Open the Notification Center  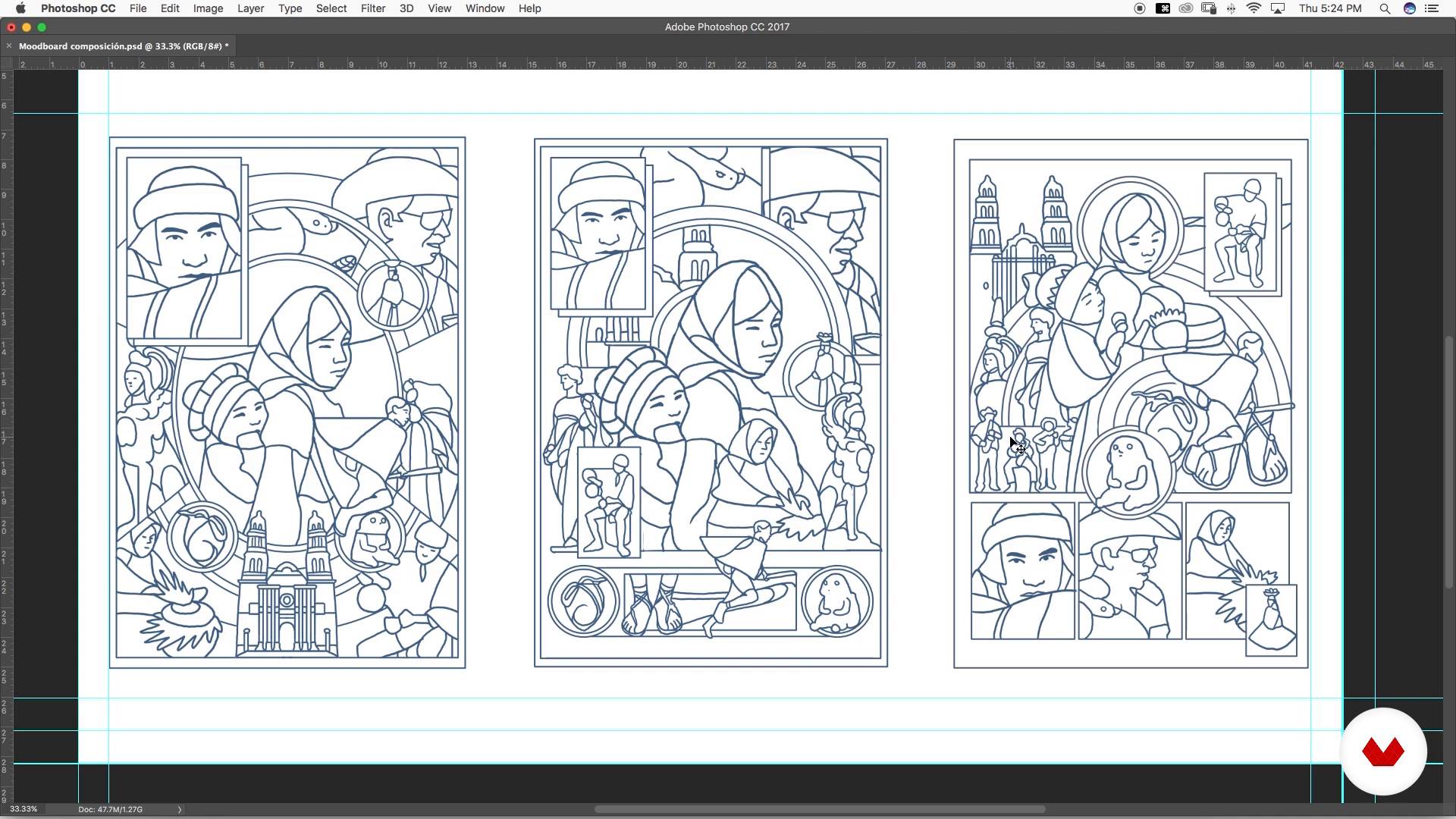1432,8
